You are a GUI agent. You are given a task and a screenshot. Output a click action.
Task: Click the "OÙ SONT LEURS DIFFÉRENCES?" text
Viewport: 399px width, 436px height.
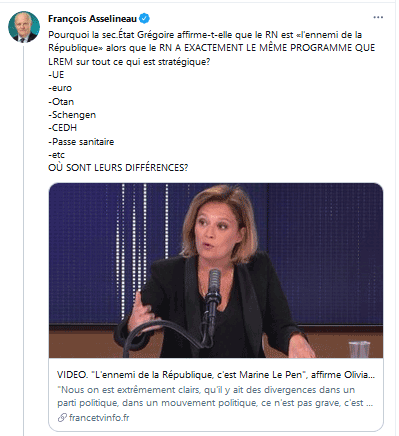118,167
